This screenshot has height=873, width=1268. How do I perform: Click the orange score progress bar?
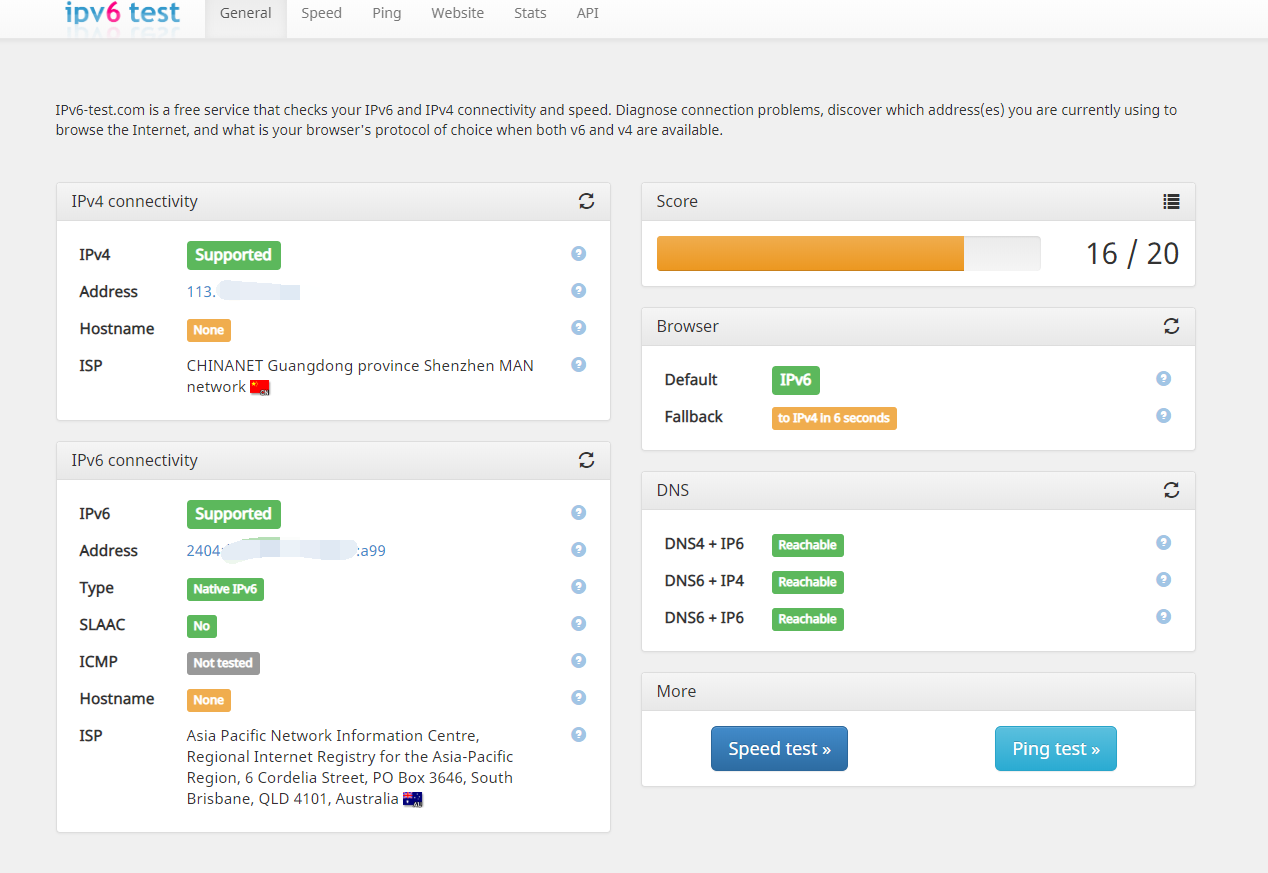810,253
